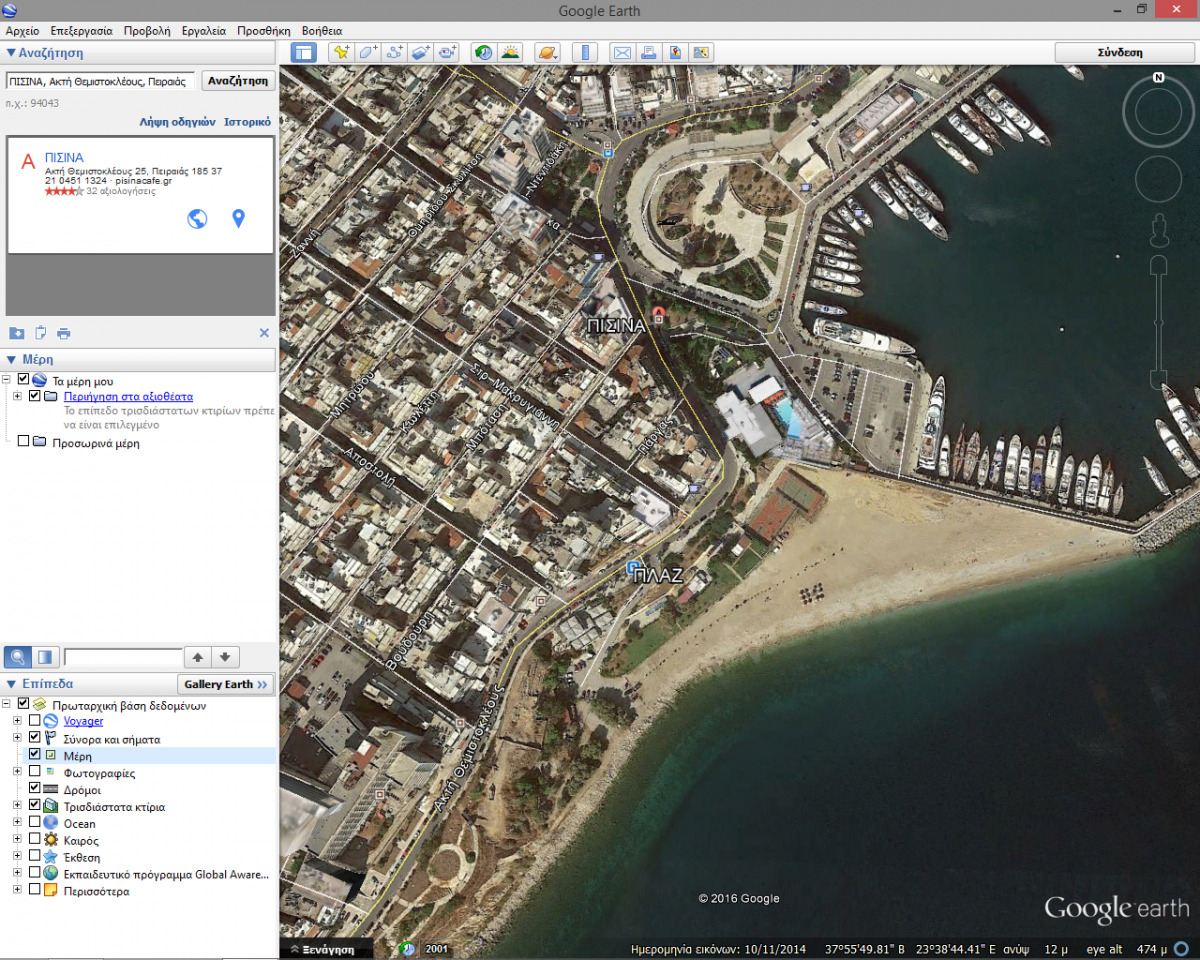Disable the Δρόμοι layer checkbox

click(35, 788)
